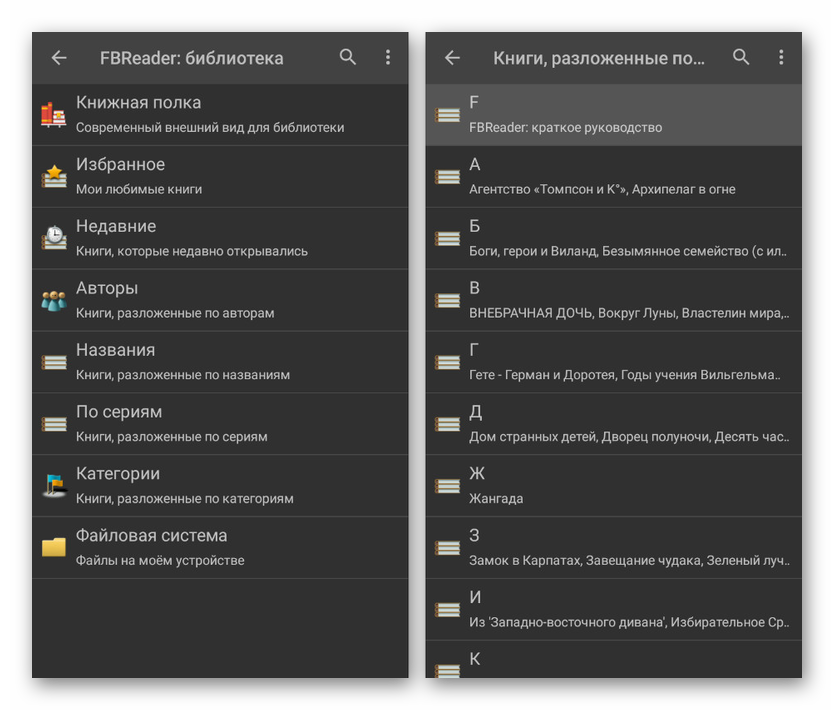834x710 pixels.
Task: Click the title 'Книги, разложенные по...'
Action: click(599, 58)
